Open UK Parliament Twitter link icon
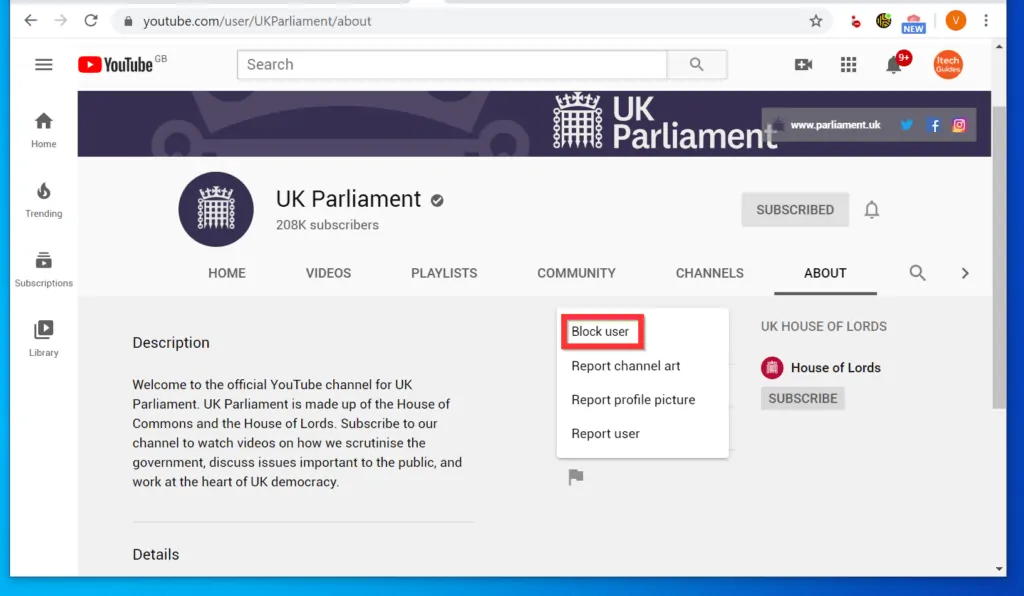Image resolution: width=1024 pixels, height=596 pixels. point(906,125)
